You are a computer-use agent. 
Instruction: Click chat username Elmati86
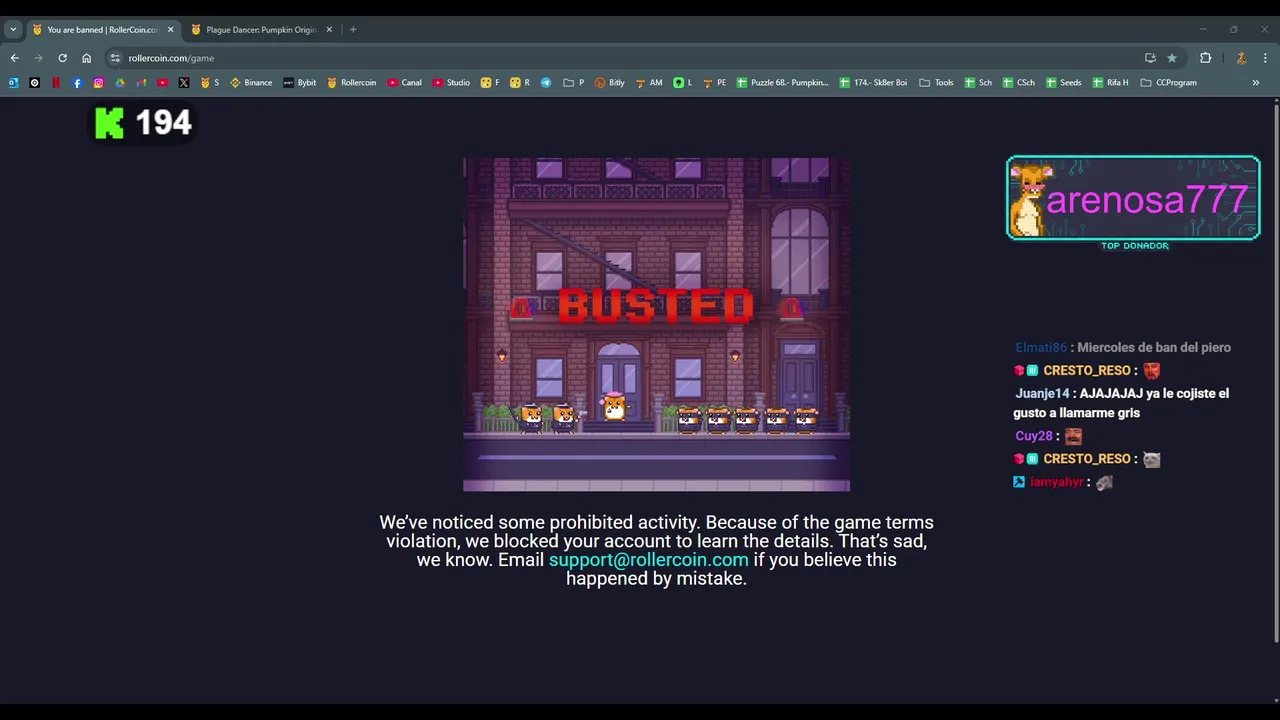coord(1041,347)
